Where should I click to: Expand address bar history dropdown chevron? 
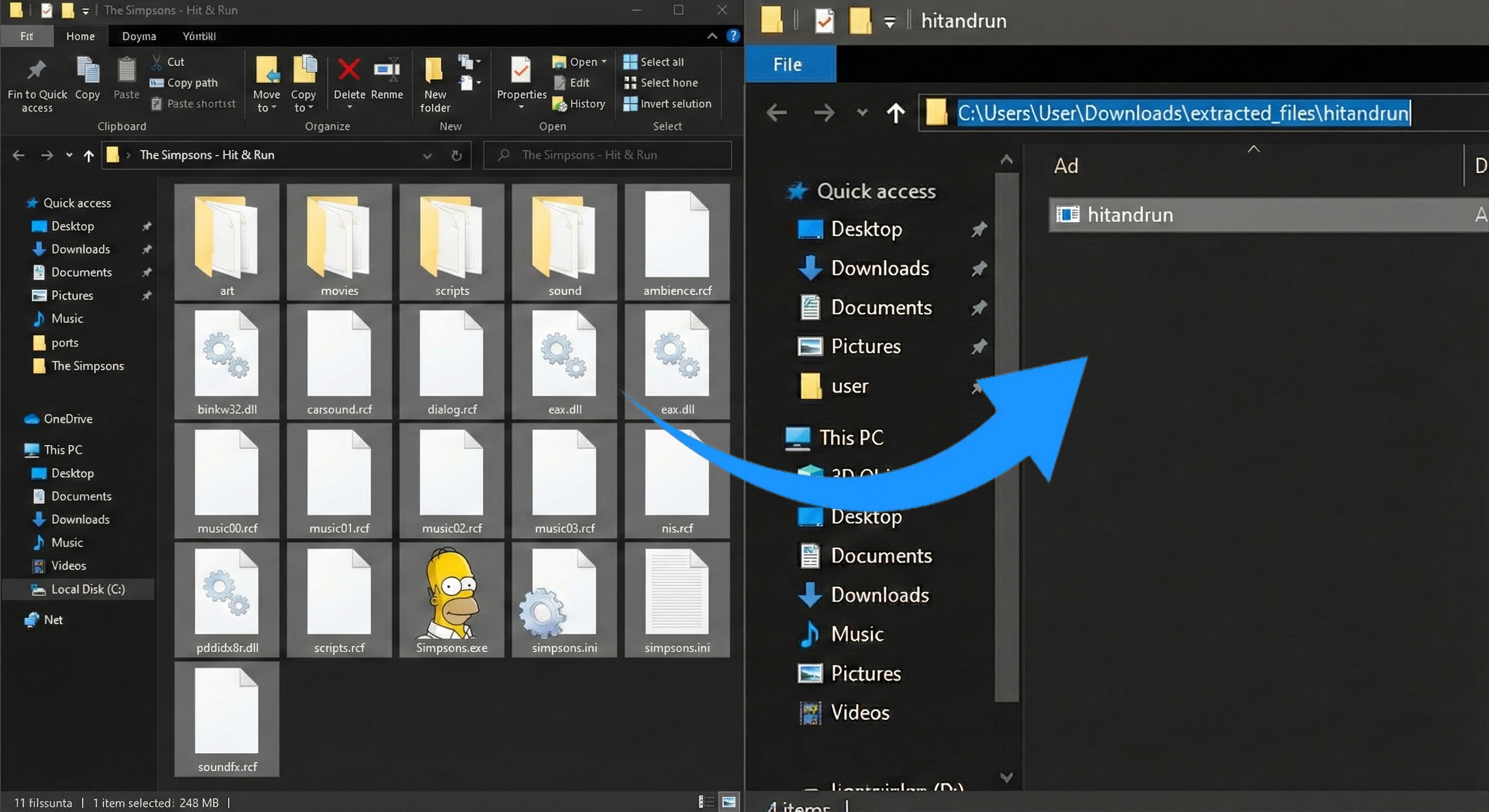pyautogui.click(x=427, y=155)
